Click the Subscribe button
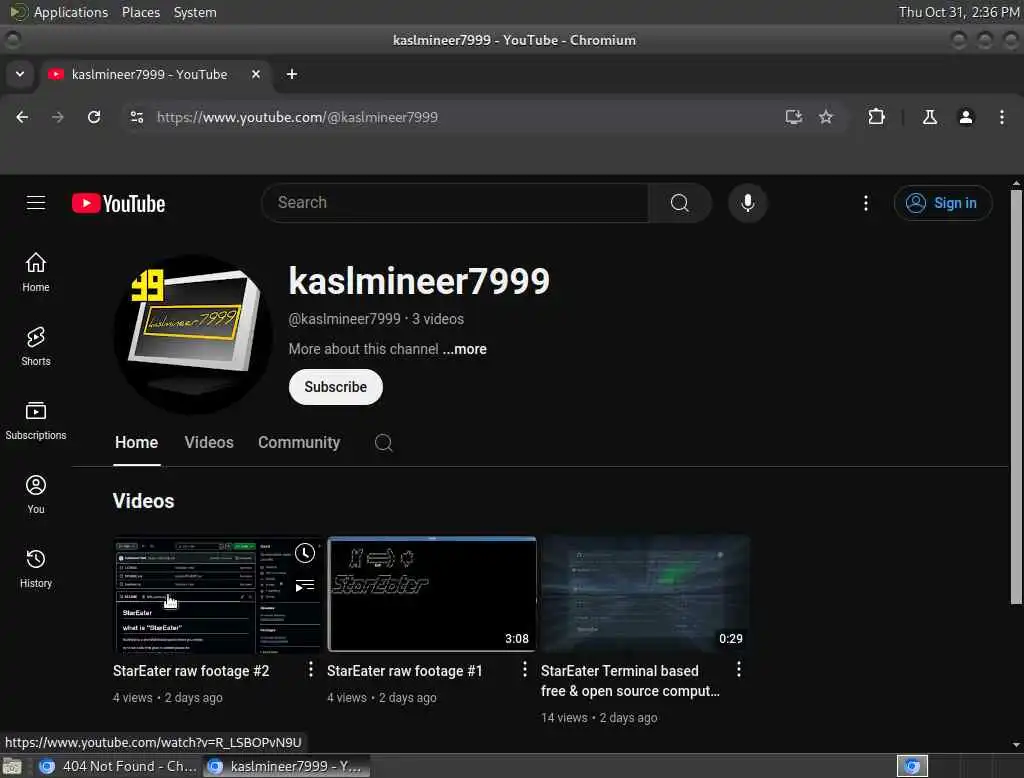1024x778 pixels. [336, 387]
